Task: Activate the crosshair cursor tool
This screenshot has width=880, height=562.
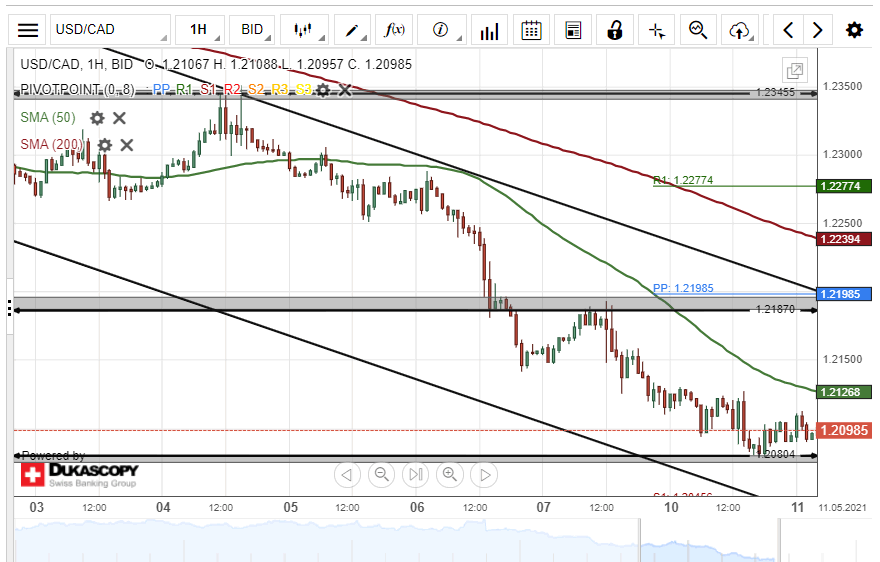Action: (657, 30)
